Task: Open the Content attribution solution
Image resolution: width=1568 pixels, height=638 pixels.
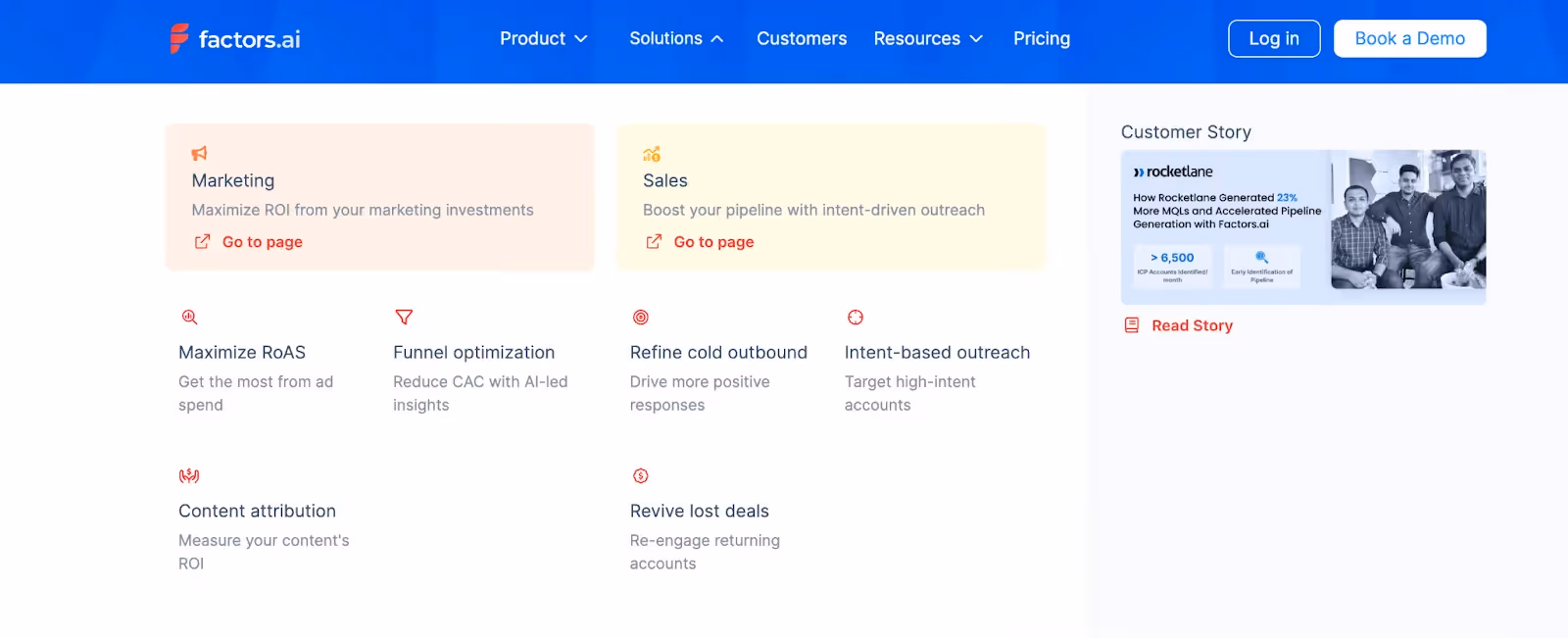Action: click(258, 512)
